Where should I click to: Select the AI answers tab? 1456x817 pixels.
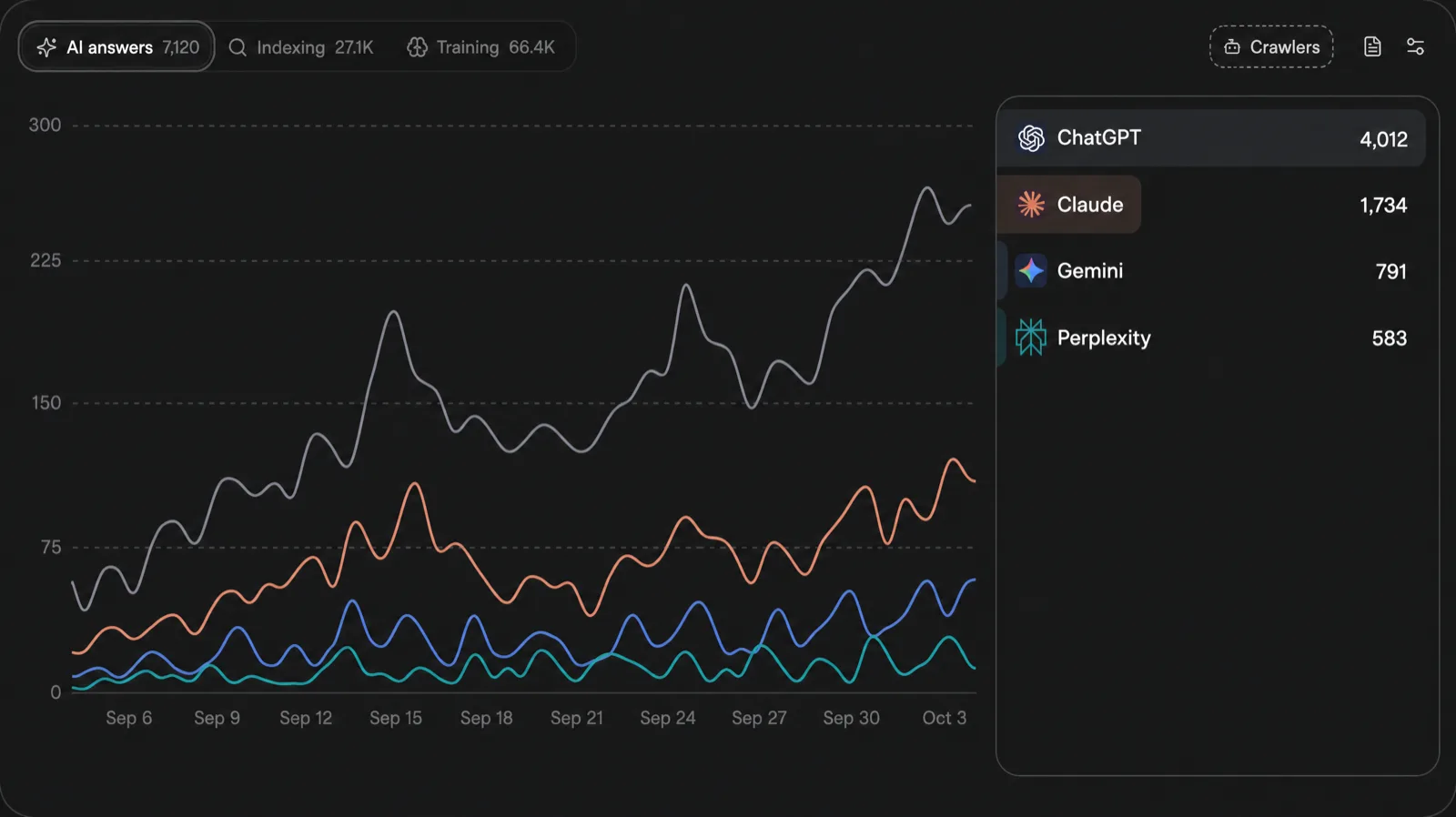(x=116, y=46)
